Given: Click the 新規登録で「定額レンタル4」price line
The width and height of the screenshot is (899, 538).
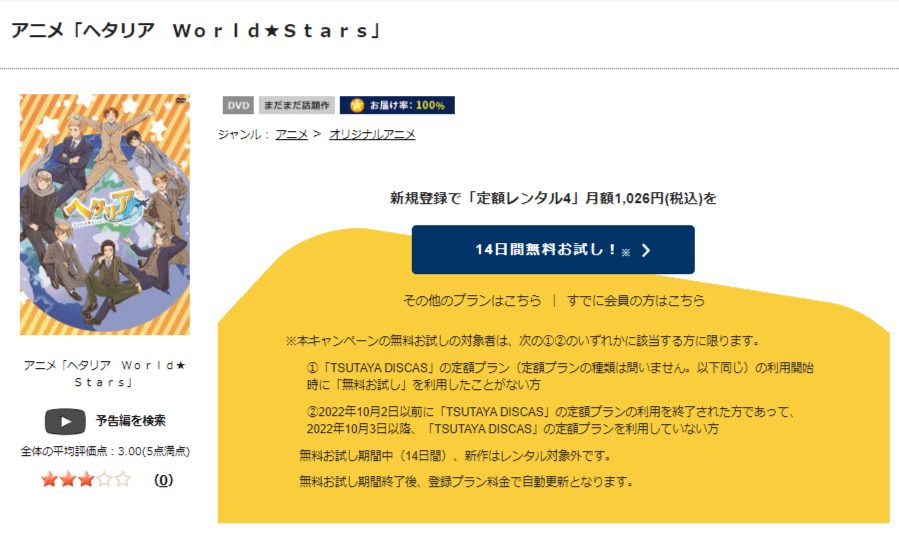Looking at the screenshot, I should click(553, 198).
